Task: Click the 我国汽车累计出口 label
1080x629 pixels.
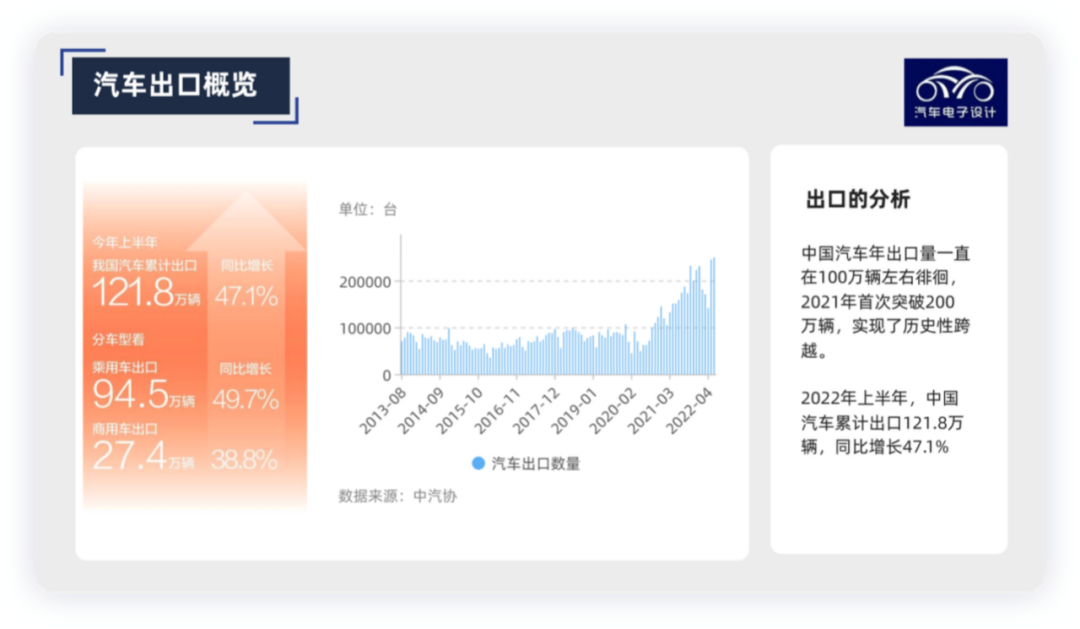Action: (x=145, y=265)
